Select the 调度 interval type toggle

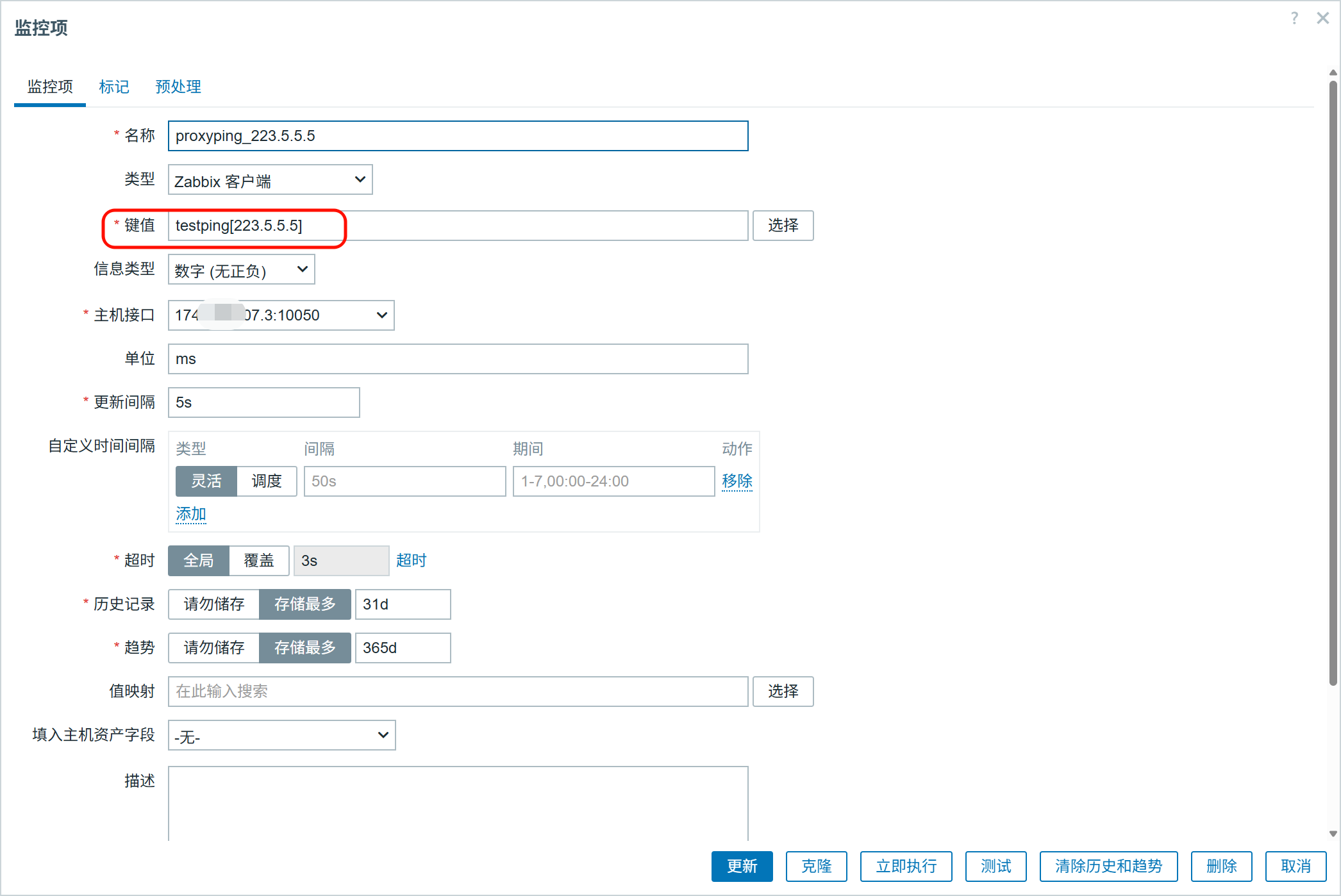(x=267, y=481)
